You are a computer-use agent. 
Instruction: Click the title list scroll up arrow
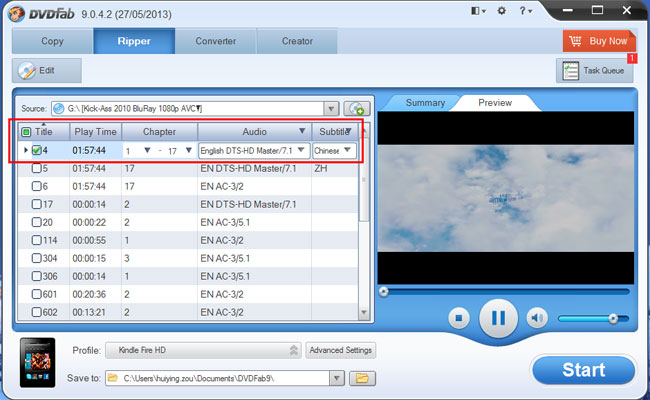[x=364, y=131]
